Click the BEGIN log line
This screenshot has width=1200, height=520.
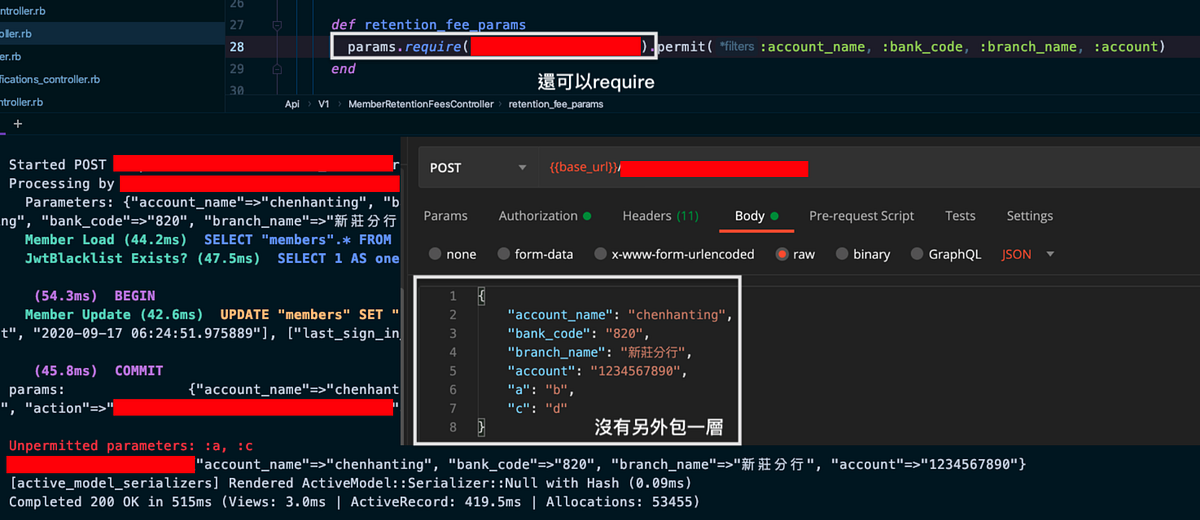[135, 296]
